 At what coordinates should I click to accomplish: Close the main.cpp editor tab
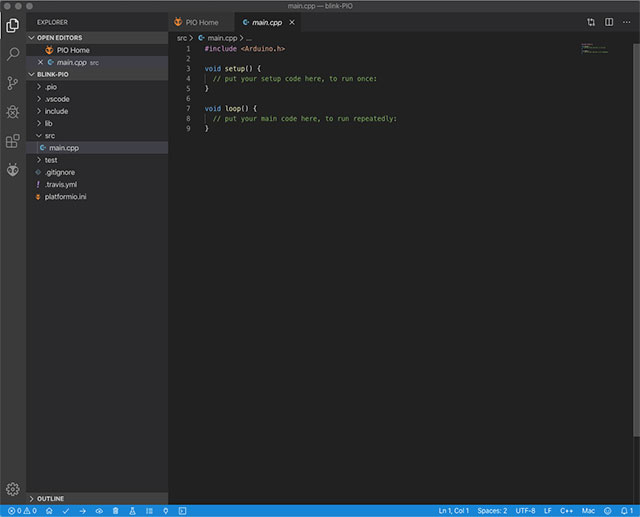pyautogui.click(x=291, y=21)
